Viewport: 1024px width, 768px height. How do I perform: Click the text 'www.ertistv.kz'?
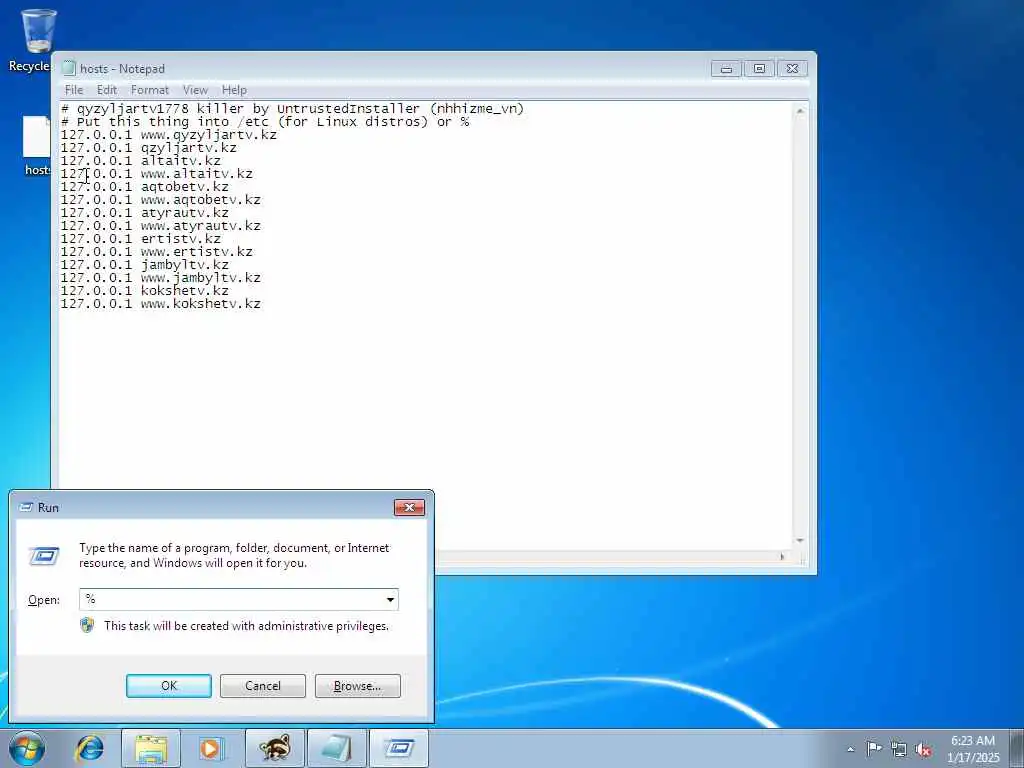click(x=197, y=252)
